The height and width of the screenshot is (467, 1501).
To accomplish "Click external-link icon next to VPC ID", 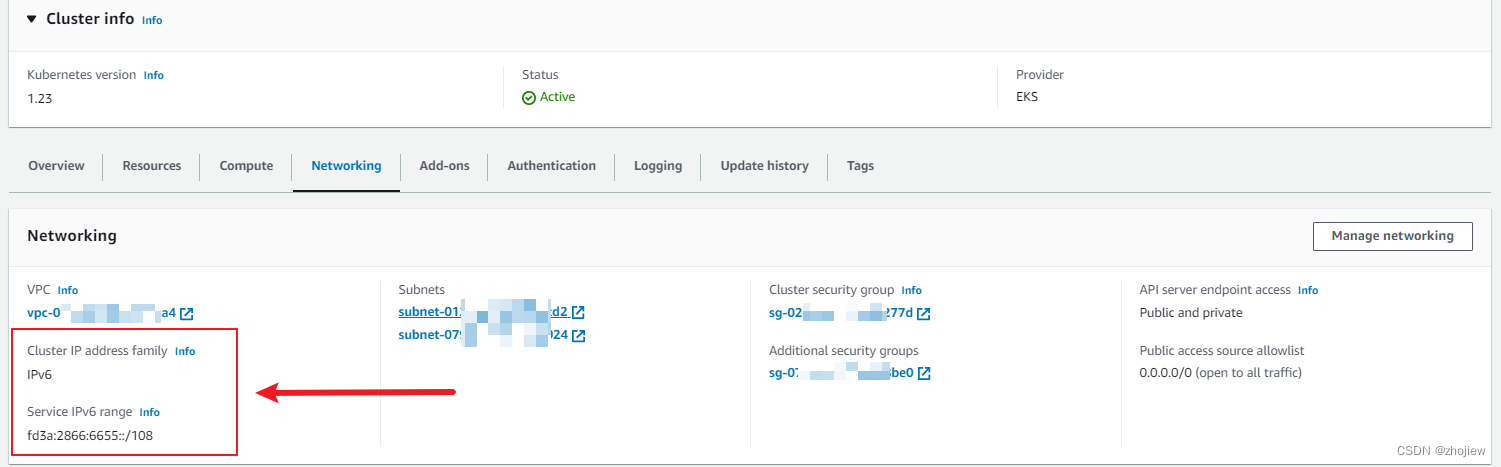I will point(186,314).
